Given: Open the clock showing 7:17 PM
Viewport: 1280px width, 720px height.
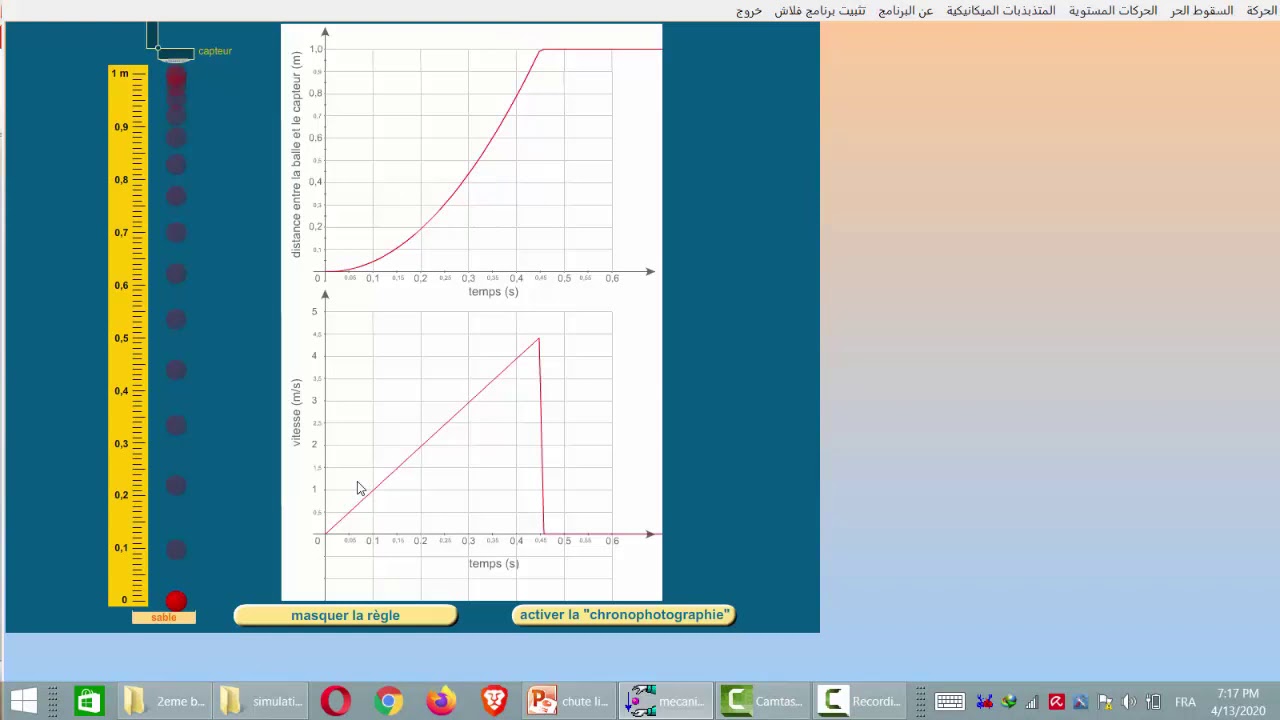Looking at the screenshot, I should pos(1237,702).
